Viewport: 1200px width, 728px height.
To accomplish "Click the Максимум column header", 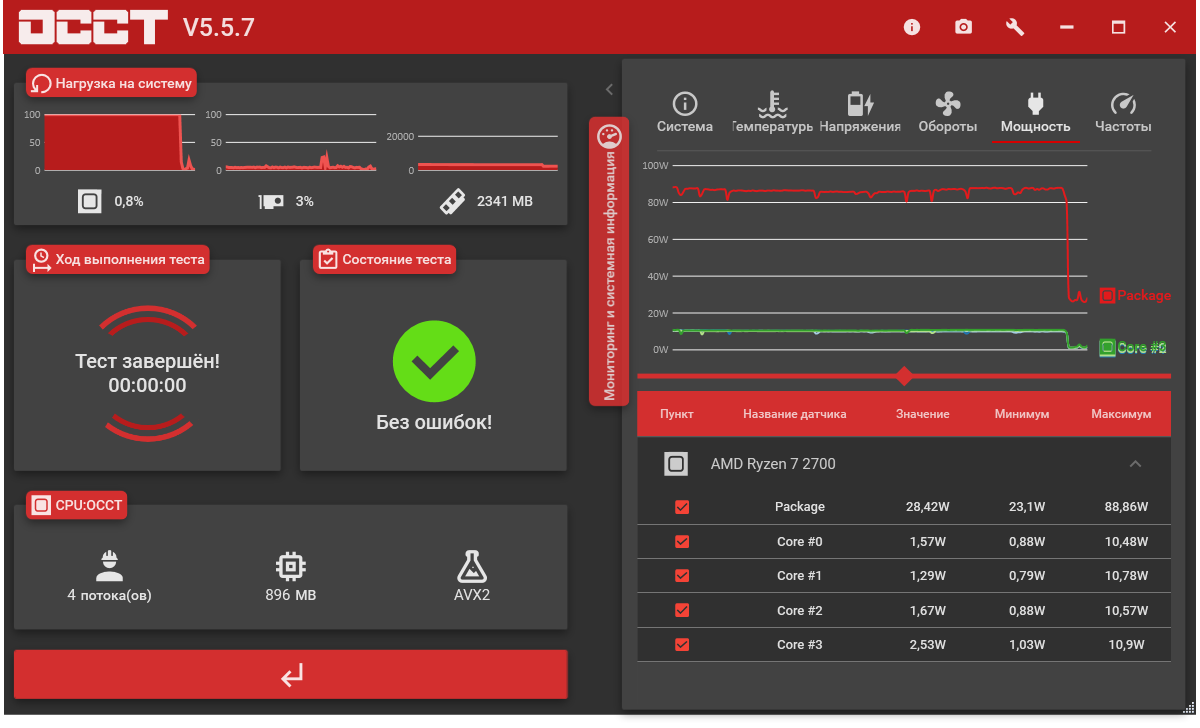I will (1121, 414).
